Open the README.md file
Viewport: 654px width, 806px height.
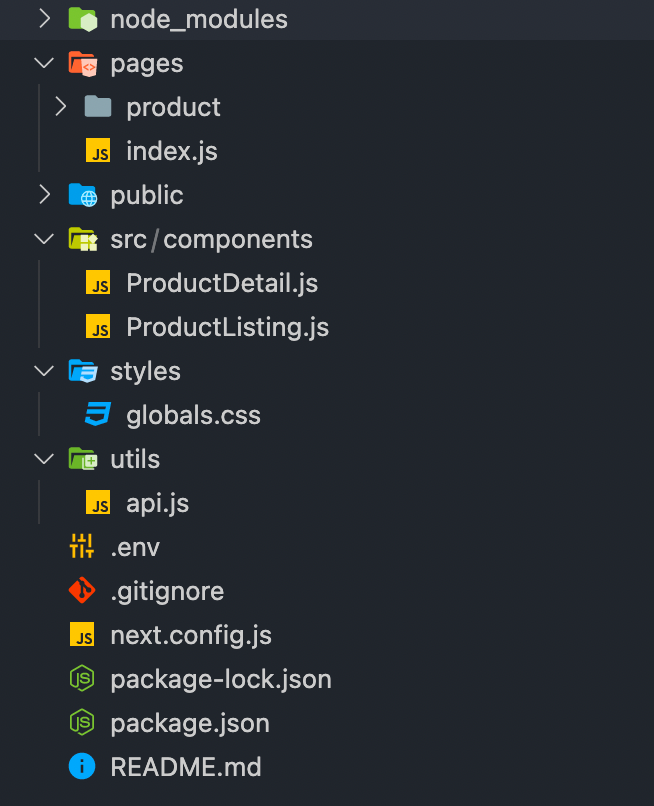[x=185, y=766]
